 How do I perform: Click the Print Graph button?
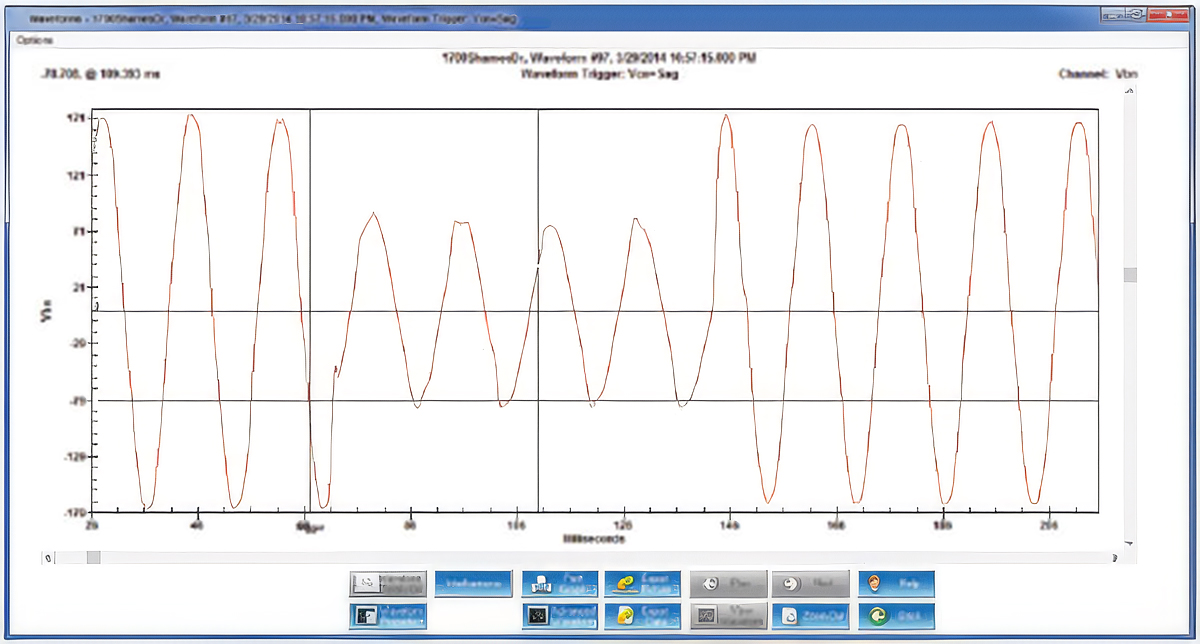(x=560, y=583)
